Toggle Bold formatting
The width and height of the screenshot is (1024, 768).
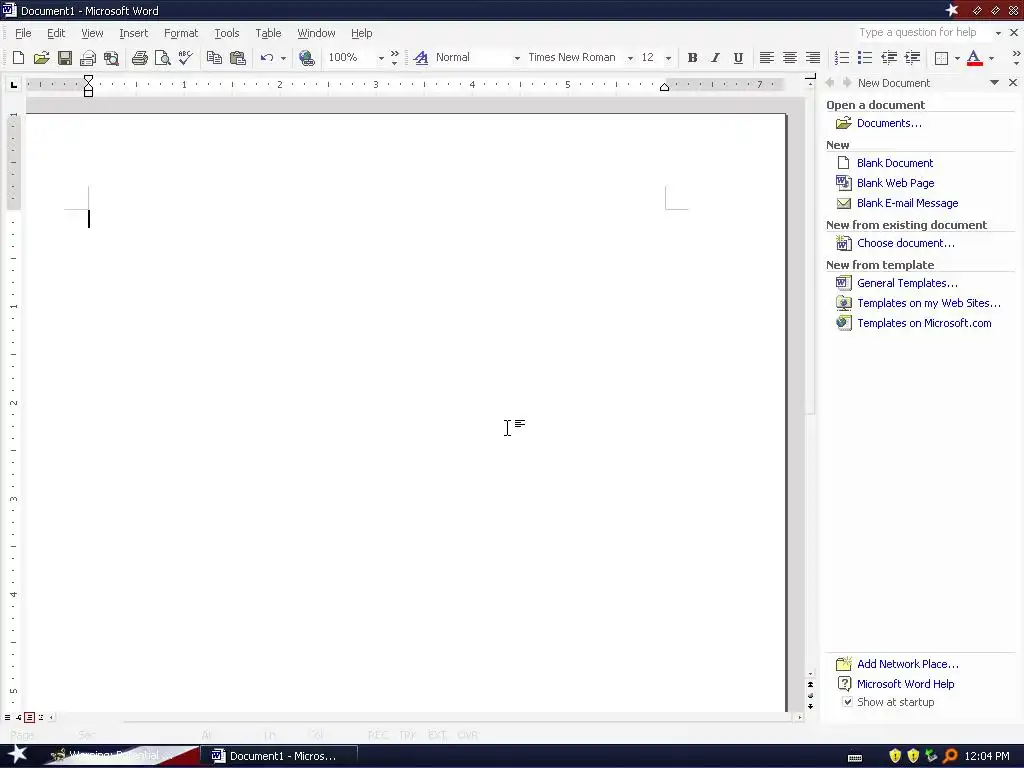tap(692, 57)
